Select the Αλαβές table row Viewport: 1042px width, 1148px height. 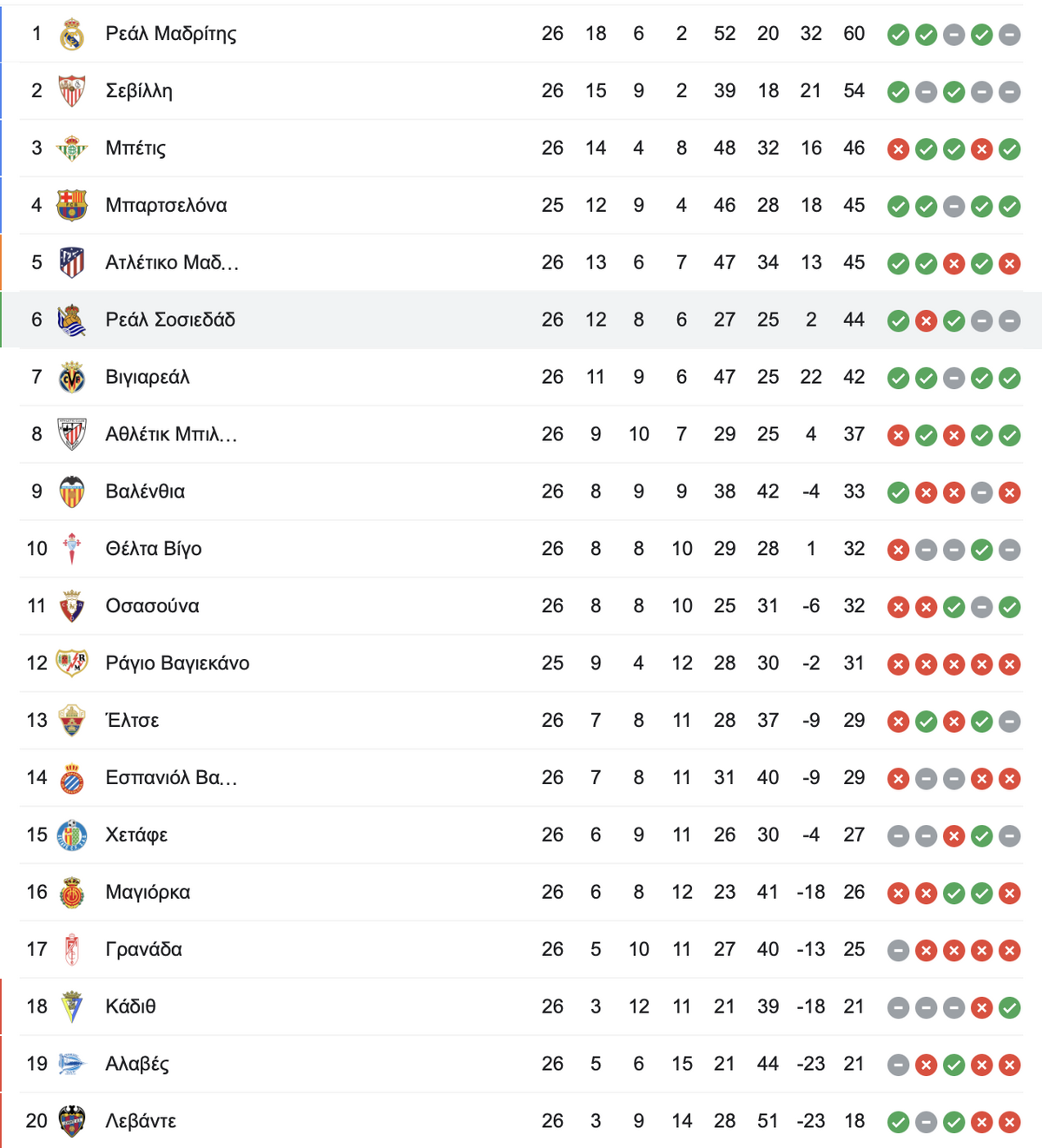tap(521, 1064)
